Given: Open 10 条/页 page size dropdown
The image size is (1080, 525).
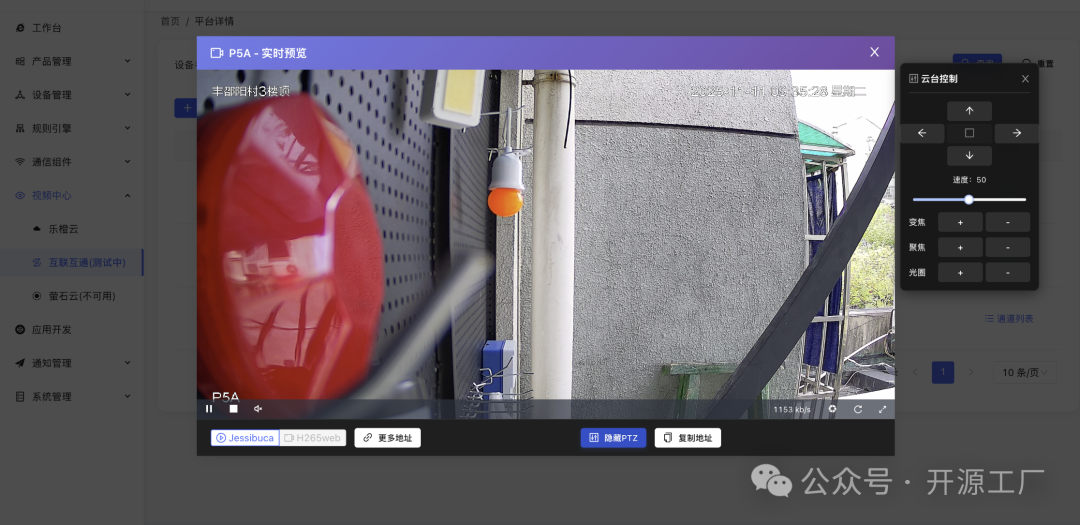Looking at the screenshot, I should coord(1025,372).
